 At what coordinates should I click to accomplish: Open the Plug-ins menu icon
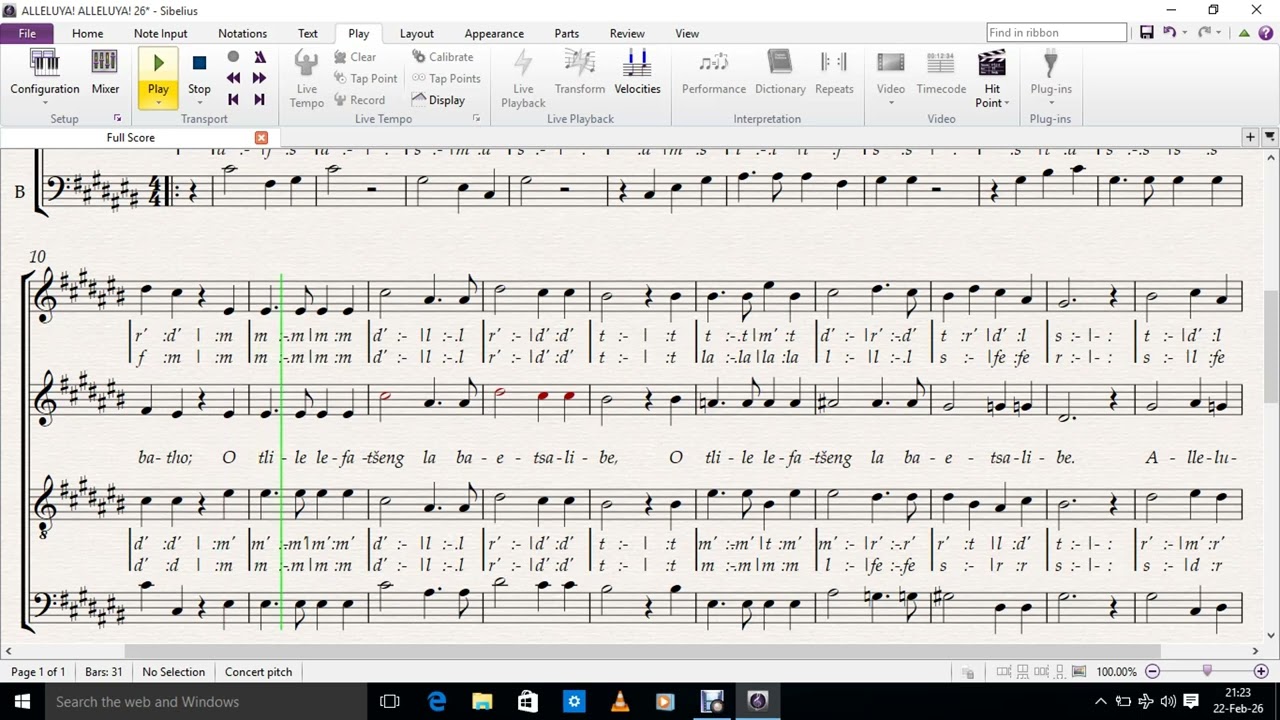(x=1050, y=64)
